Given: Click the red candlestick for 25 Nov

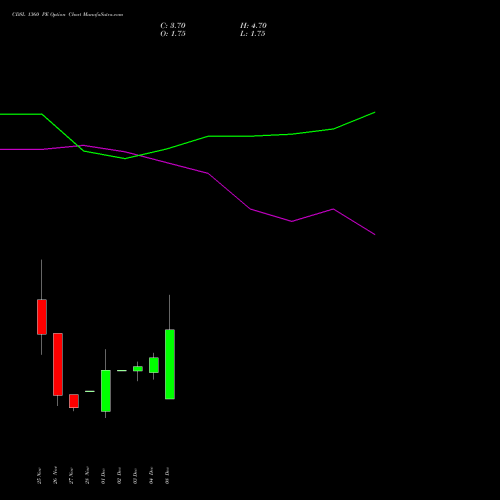Looking at the screenshot, I should click(x=42, y=317).
